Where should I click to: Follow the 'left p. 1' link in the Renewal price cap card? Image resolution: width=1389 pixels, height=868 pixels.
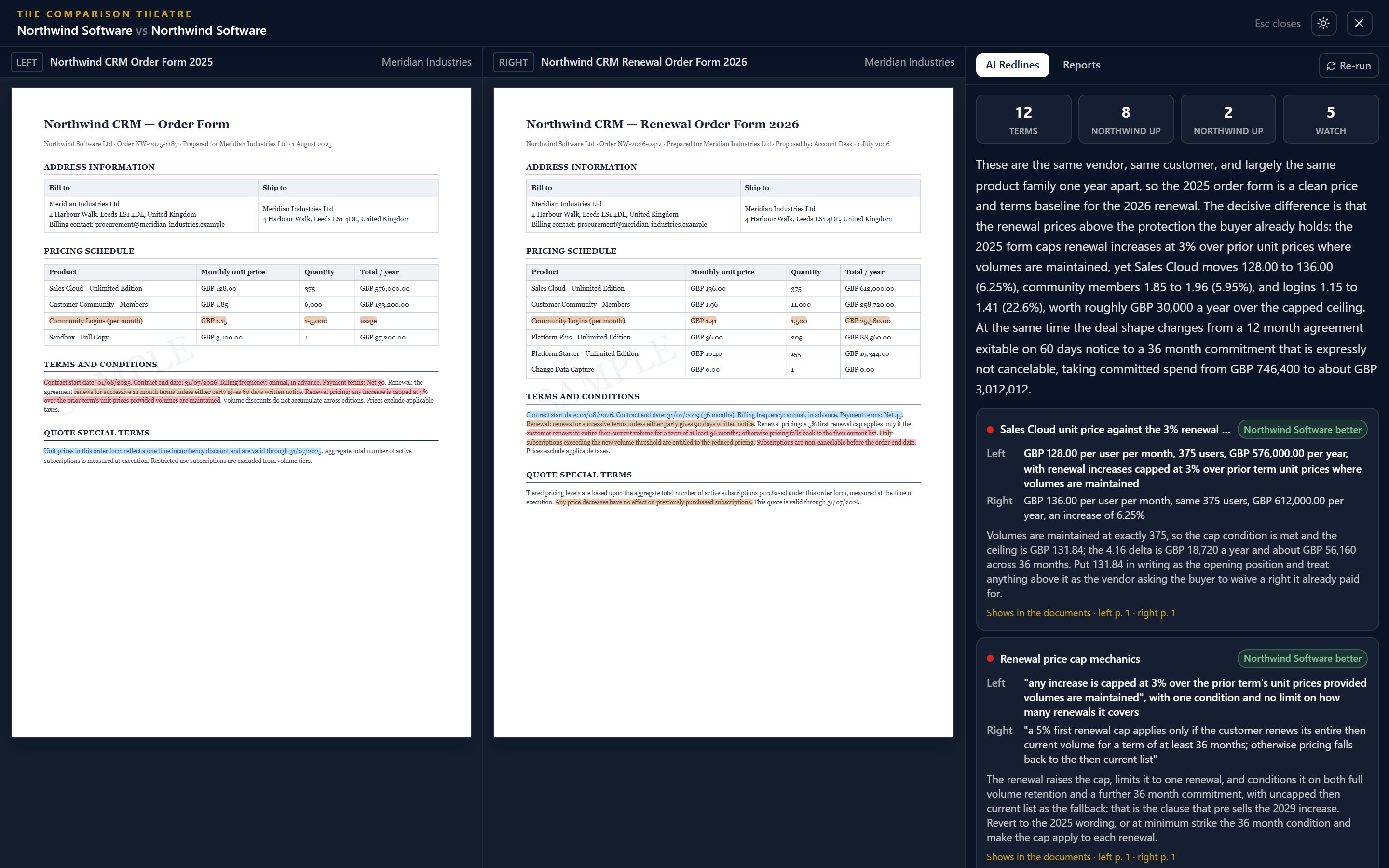coord(1114,857)
